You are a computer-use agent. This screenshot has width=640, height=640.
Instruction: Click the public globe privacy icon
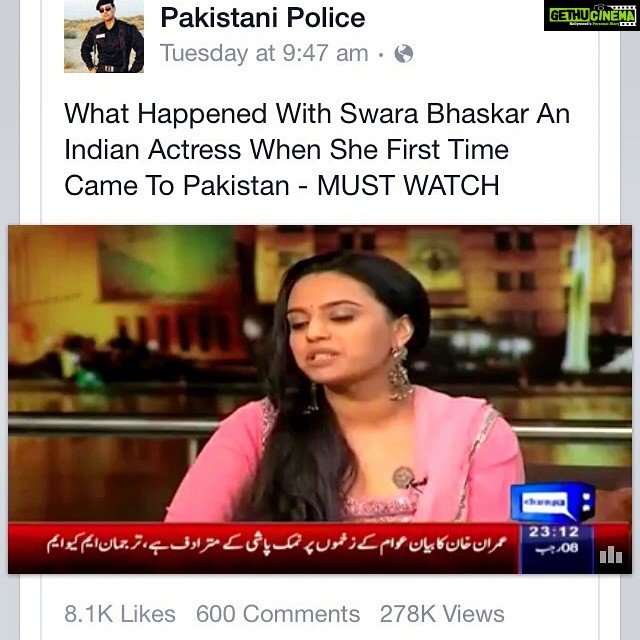point(404,53)
